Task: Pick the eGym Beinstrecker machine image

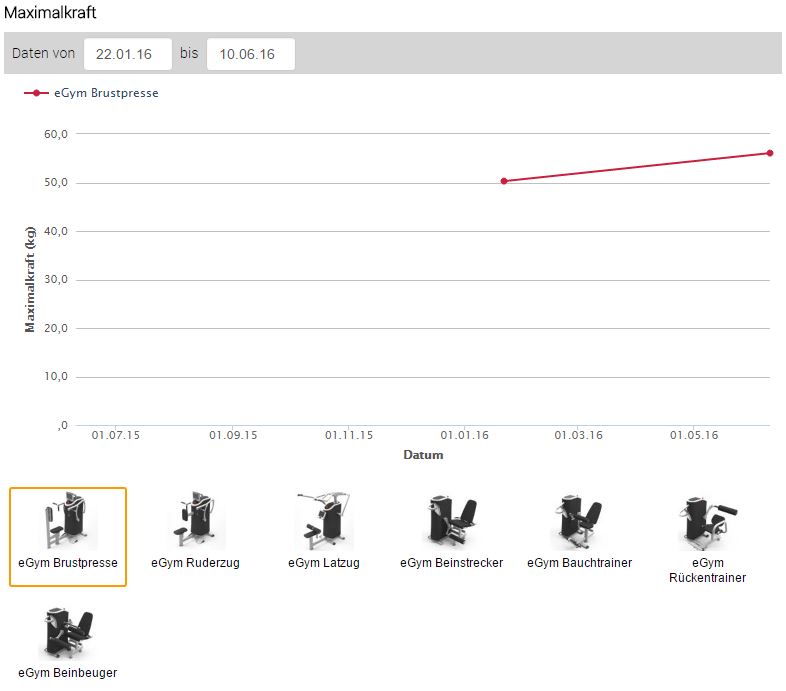Action: pyautogui.click(x=451, y=520)
